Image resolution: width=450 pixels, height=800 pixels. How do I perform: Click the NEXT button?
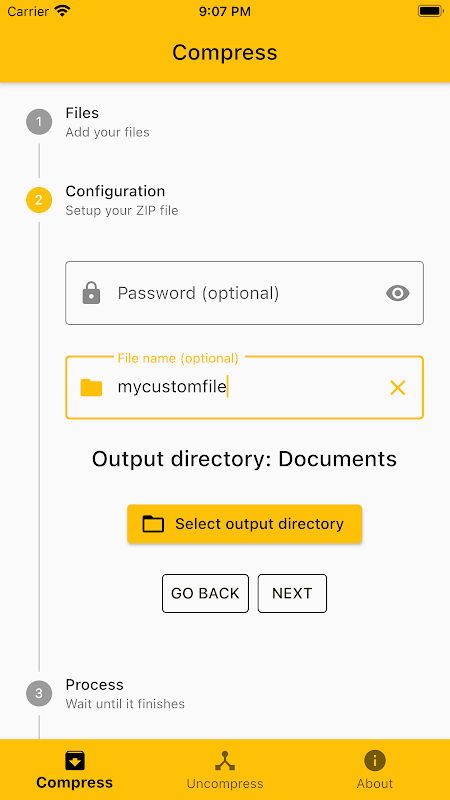[292, 593]
